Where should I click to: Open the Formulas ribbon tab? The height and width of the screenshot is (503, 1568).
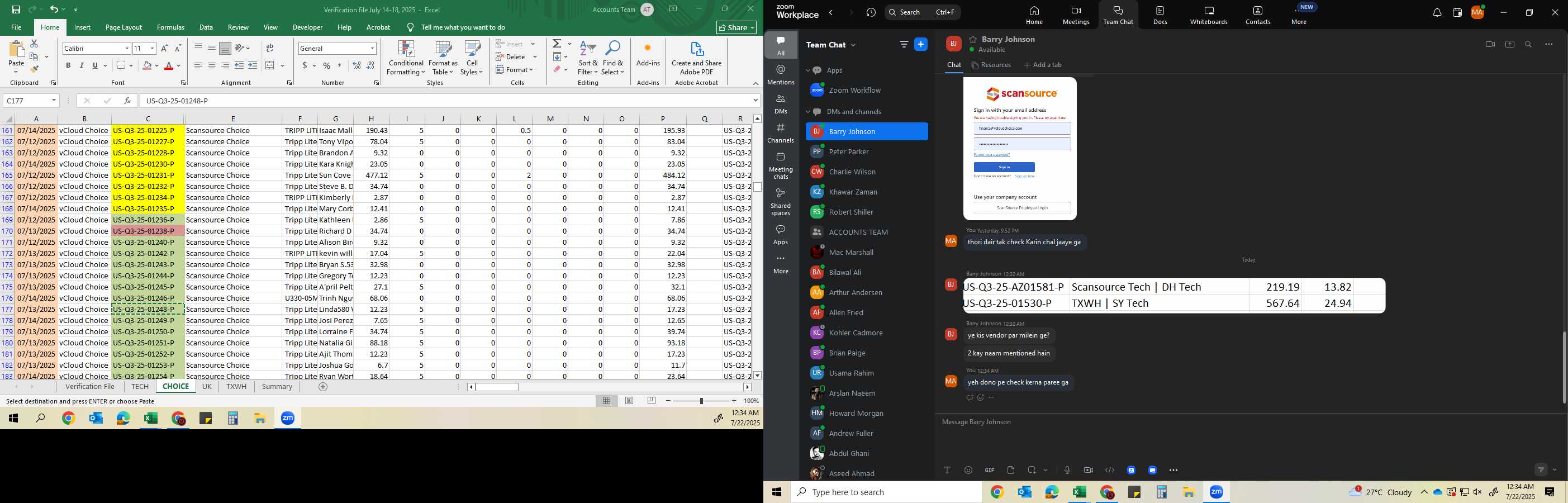pos(170,27)
